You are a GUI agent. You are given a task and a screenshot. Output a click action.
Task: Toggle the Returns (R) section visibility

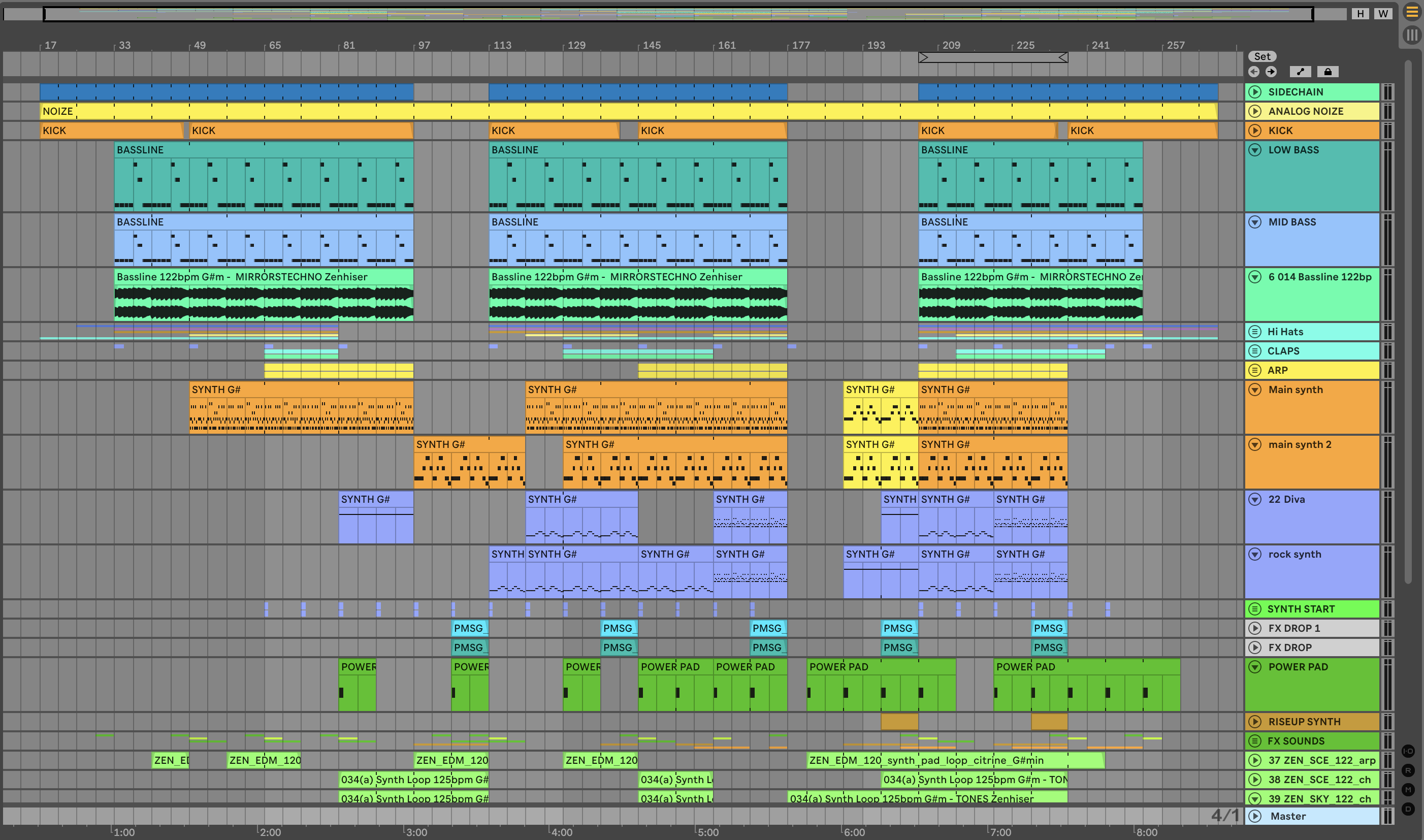pos(1408,770)
